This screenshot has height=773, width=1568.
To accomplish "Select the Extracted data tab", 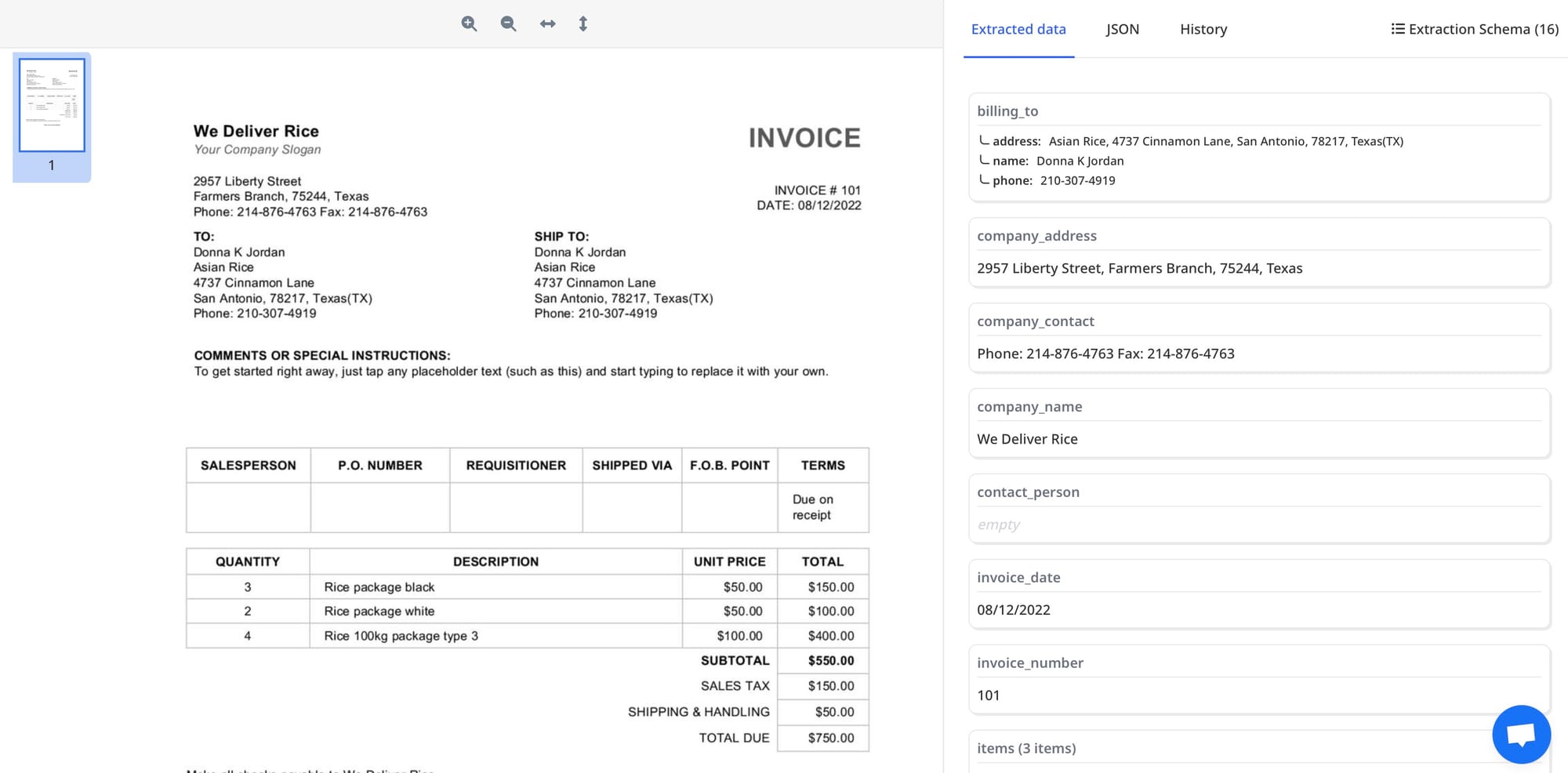I will coord(1018,29).
